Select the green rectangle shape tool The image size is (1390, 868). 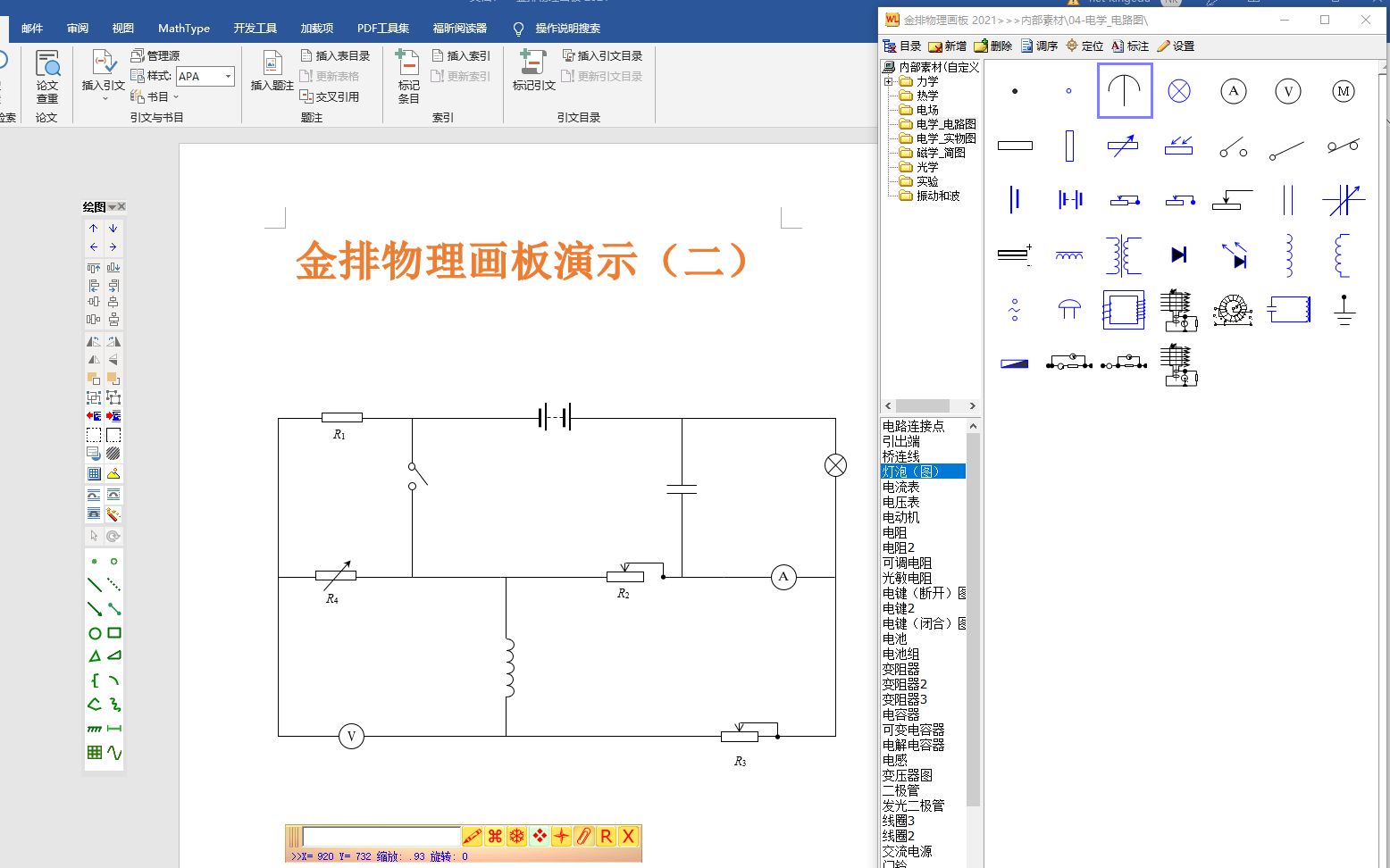click(x=114, y=633)
